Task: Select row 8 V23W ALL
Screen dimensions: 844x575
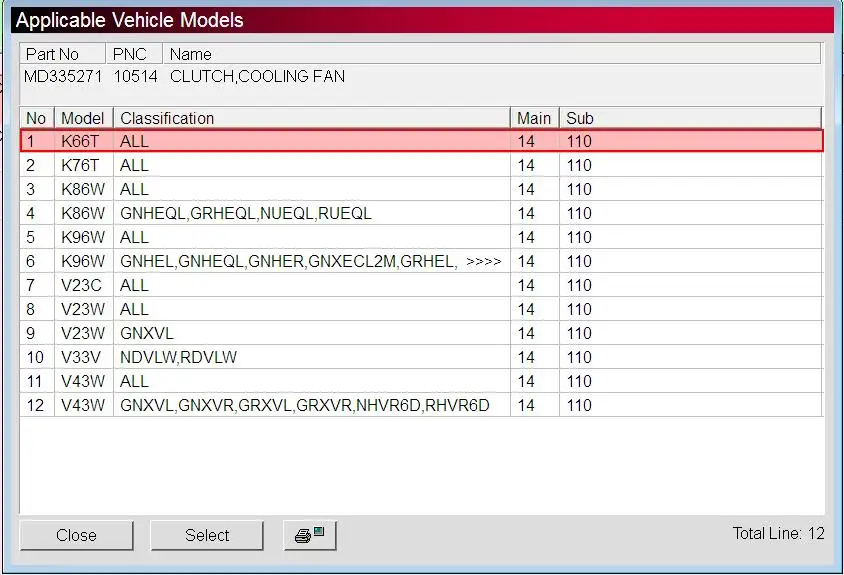Action: [x=421, y=309]
